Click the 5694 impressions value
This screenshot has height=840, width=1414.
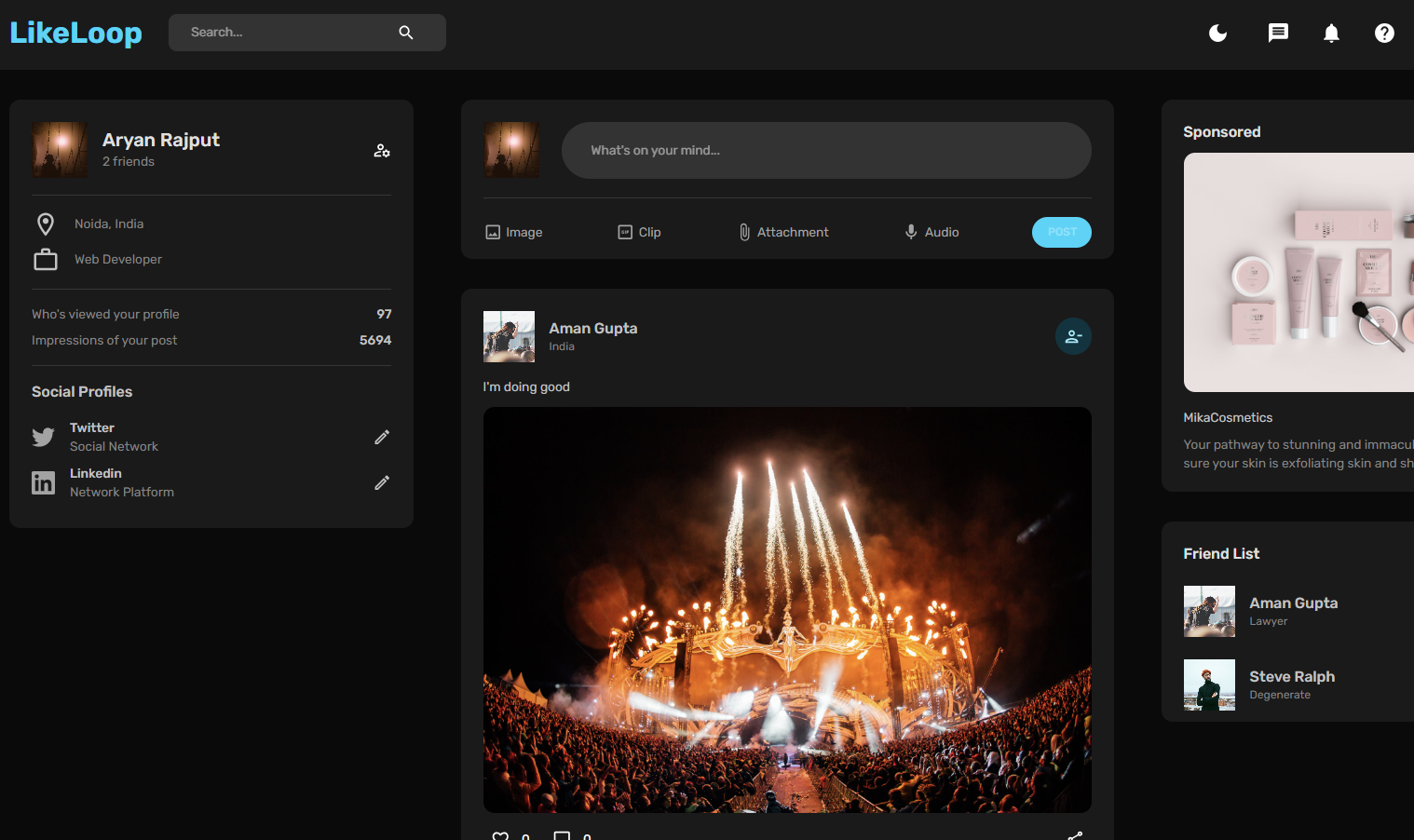click(375, 340)
